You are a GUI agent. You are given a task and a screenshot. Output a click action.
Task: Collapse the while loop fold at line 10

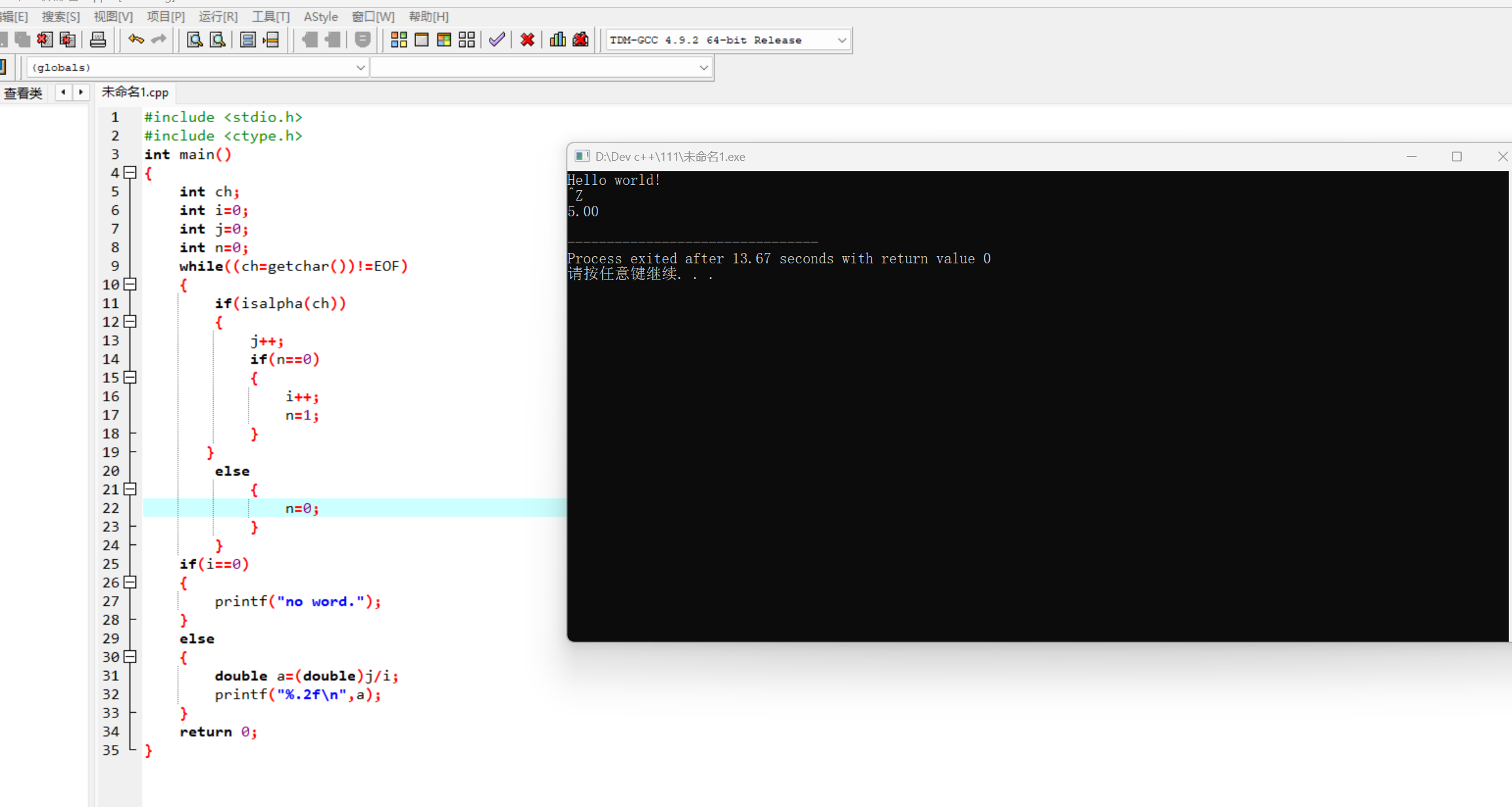(130, 284)
